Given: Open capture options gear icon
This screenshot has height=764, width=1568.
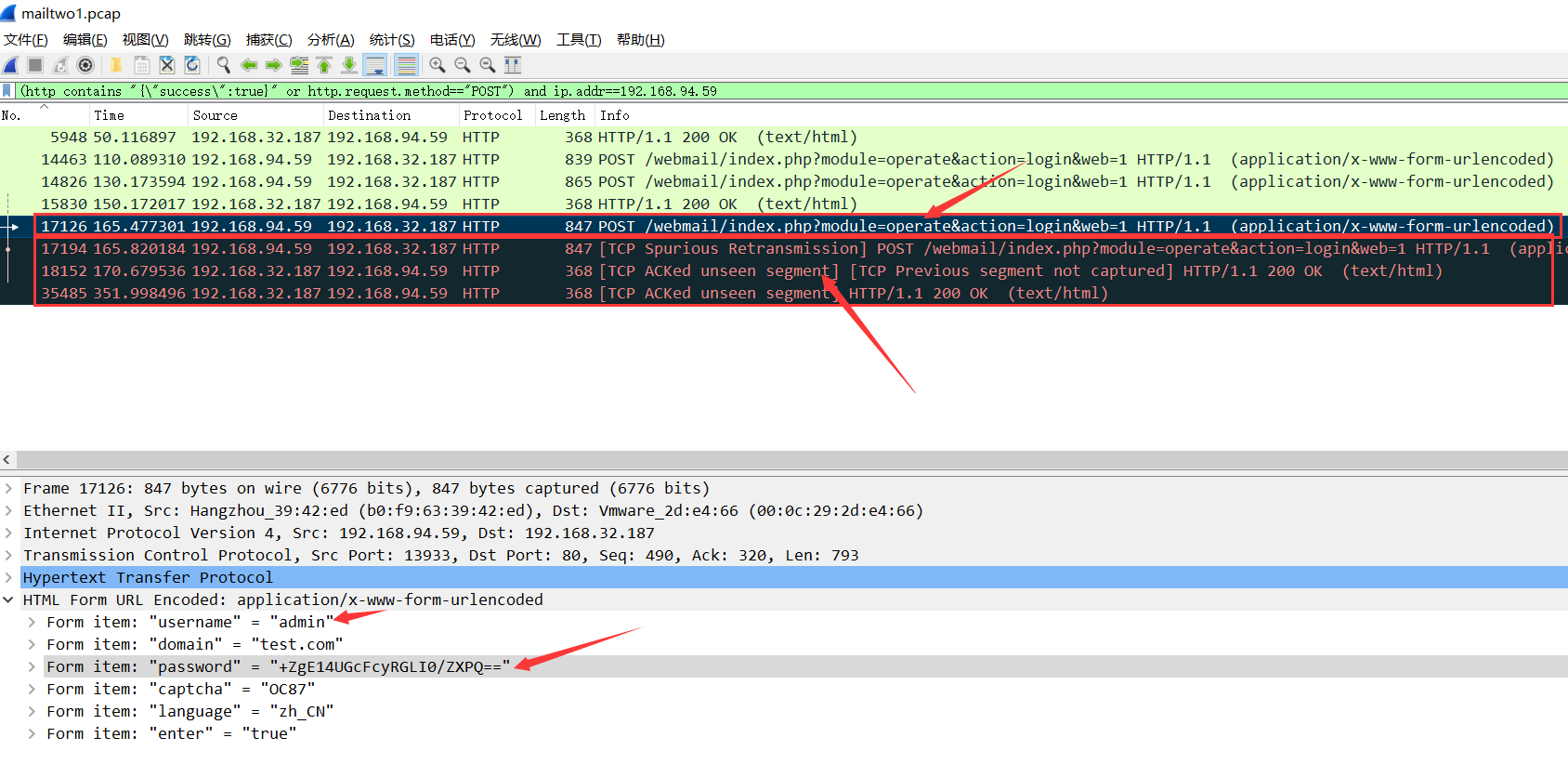Looking at the screenshot, I should point(85,65).
